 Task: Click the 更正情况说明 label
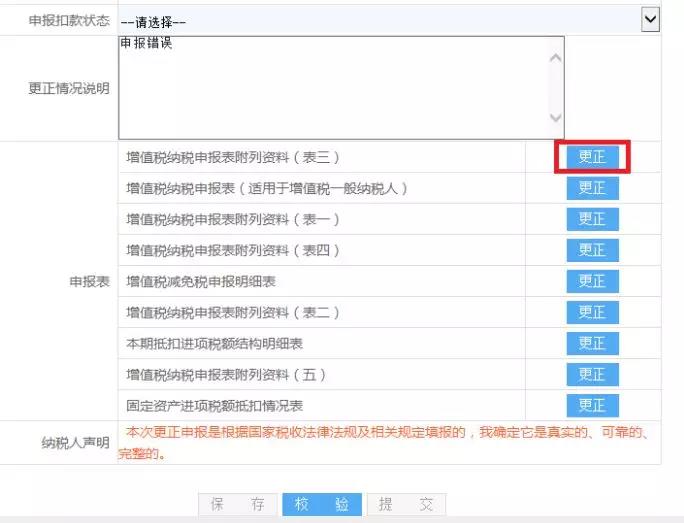69,88
